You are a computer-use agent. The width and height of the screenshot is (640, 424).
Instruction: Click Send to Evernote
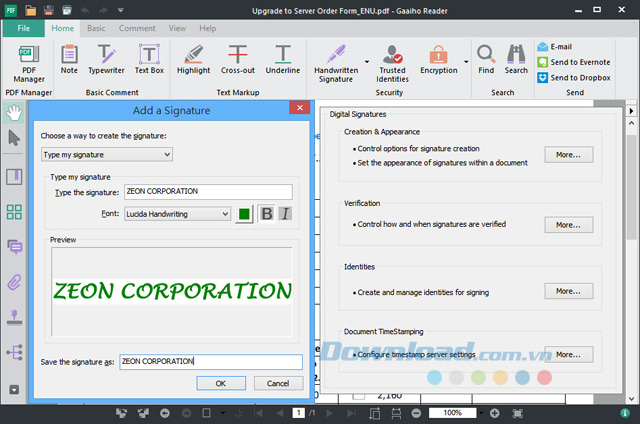[574, 62]
